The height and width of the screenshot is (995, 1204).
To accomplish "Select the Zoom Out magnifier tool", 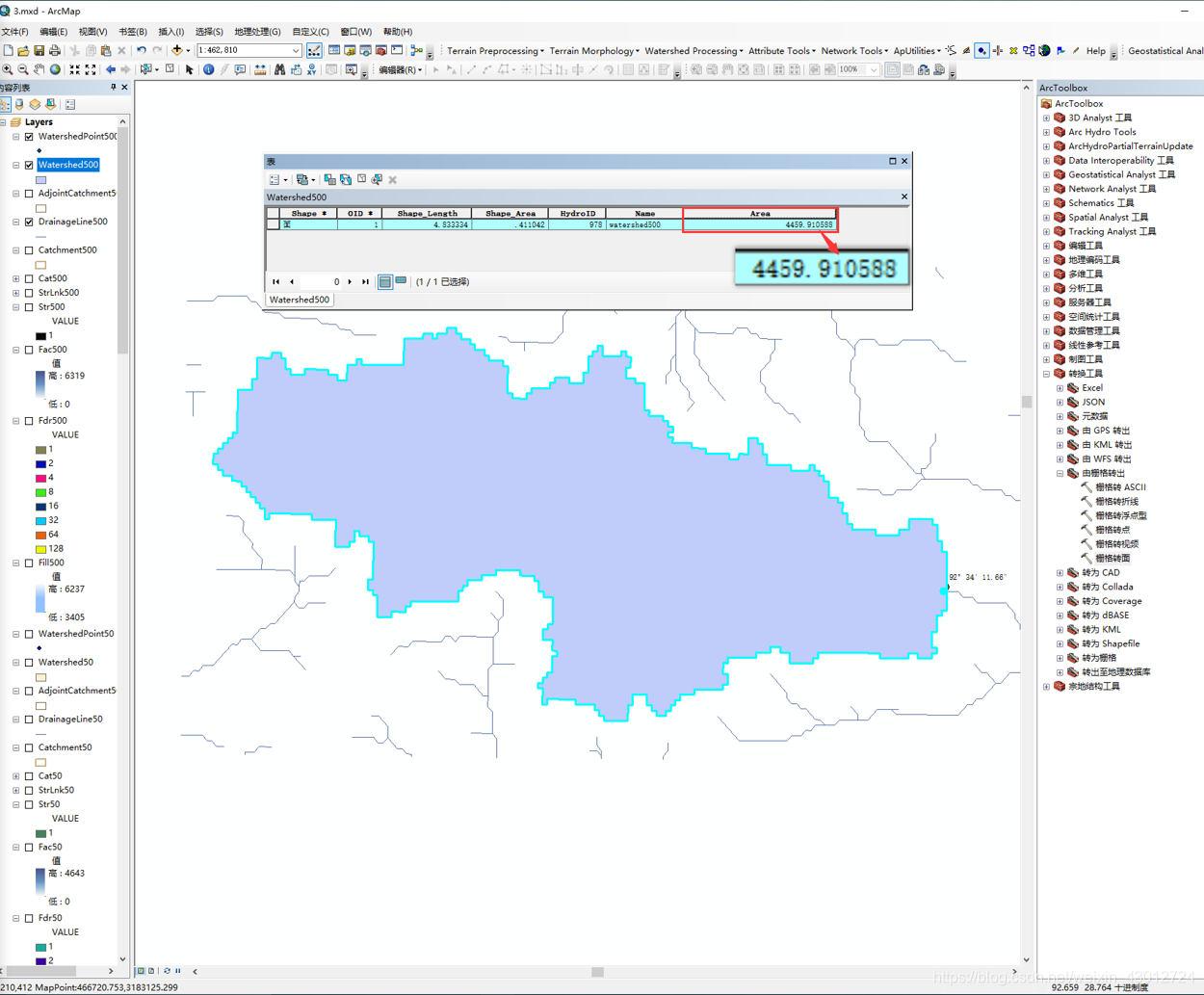I will point(23,69).
